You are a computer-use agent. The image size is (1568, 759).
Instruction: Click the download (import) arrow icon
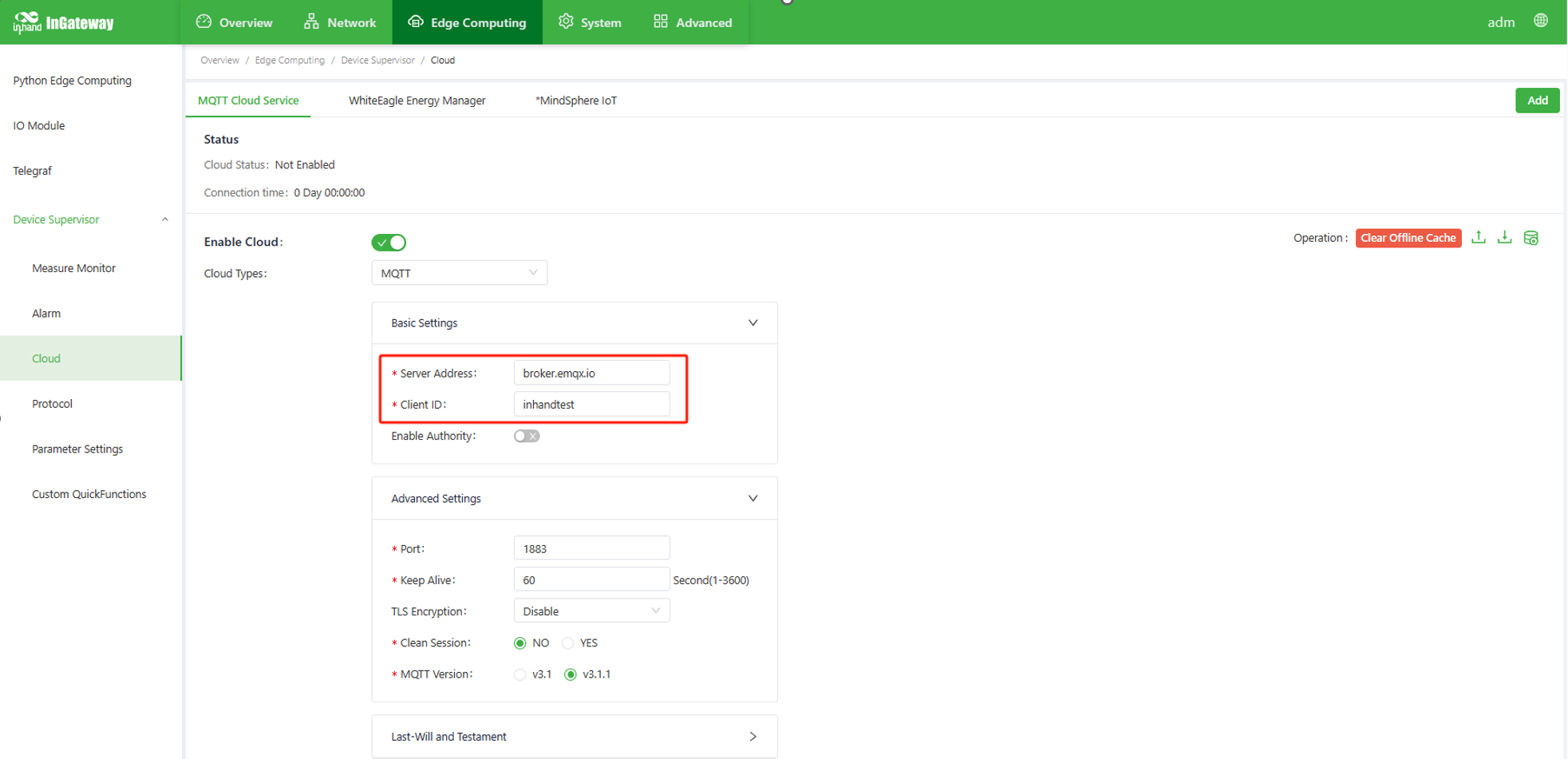[x=1505, y=238]
